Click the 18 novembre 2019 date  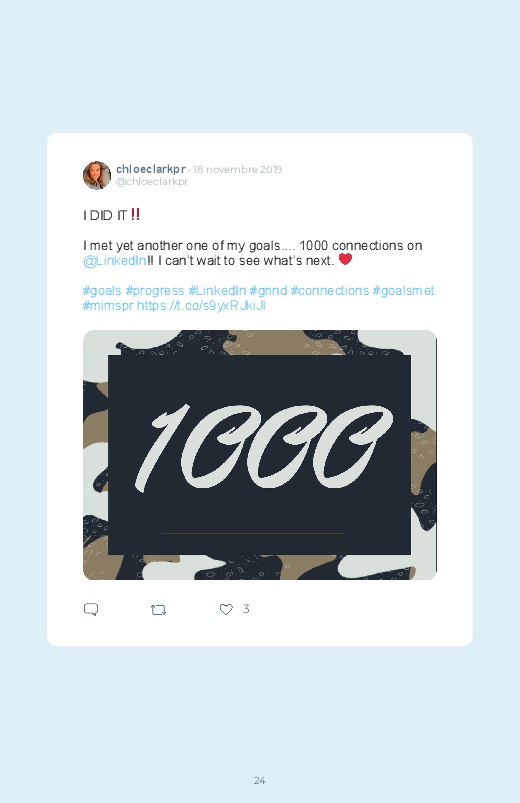[237, 170]
